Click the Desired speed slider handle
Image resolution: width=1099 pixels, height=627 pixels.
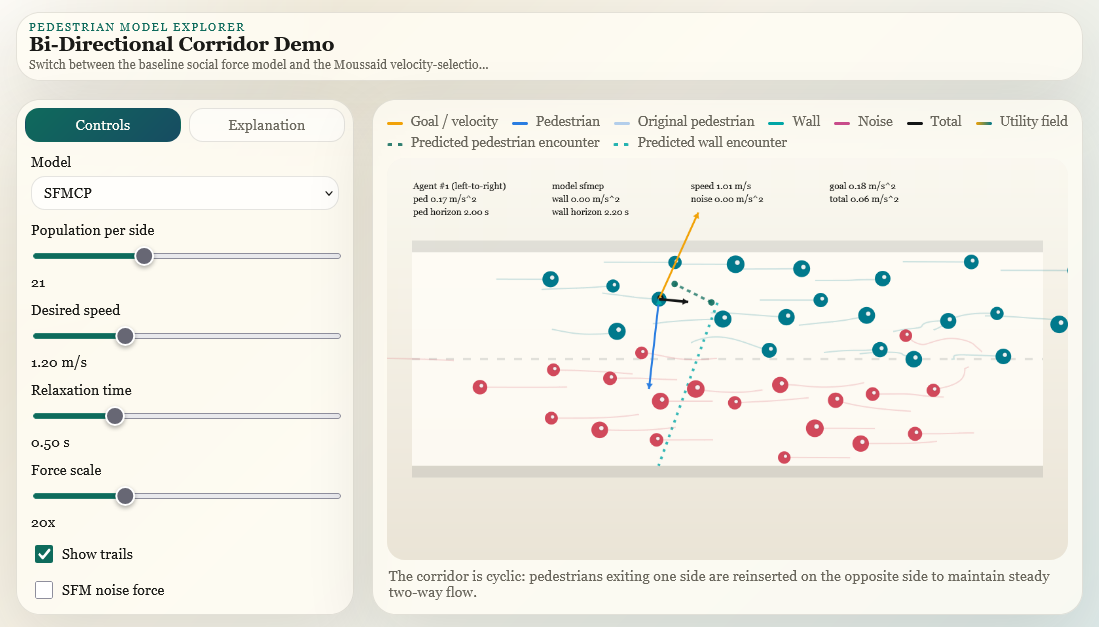tap(125, 336)
